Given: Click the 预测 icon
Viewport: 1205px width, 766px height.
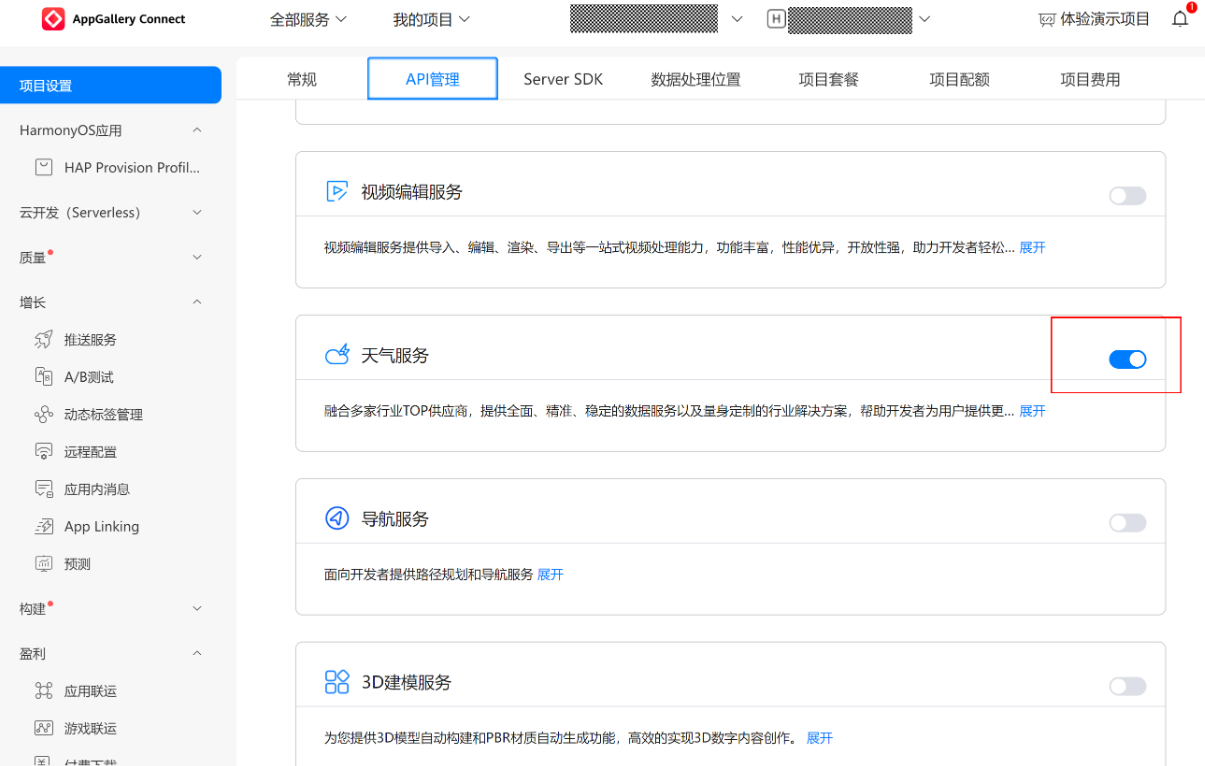Looking at the screenshot, I should point(44,564).
